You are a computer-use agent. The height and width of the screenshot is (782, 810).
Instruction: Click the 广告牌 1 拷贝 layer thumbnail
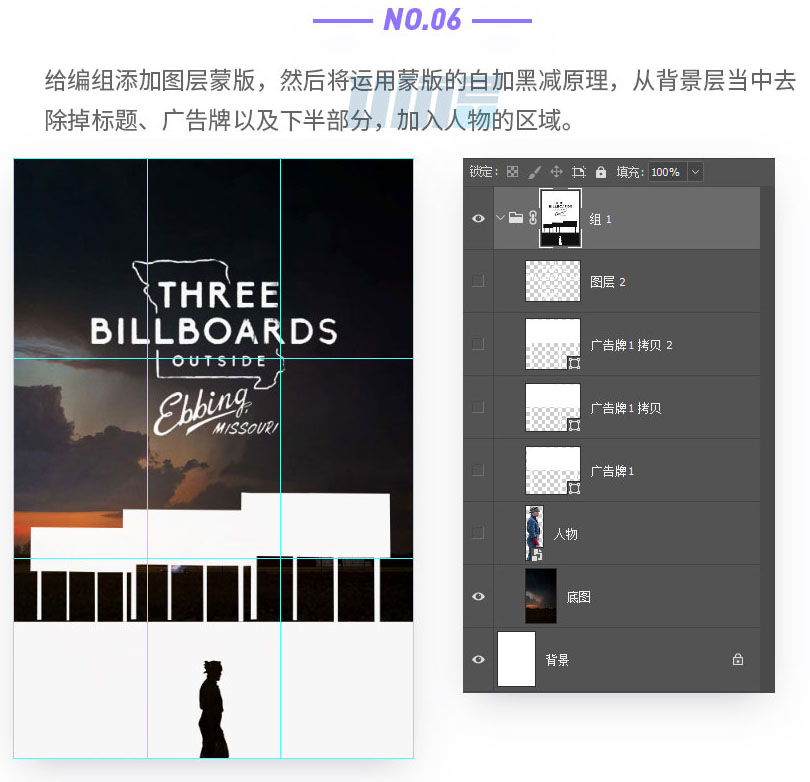coord(553,407)
